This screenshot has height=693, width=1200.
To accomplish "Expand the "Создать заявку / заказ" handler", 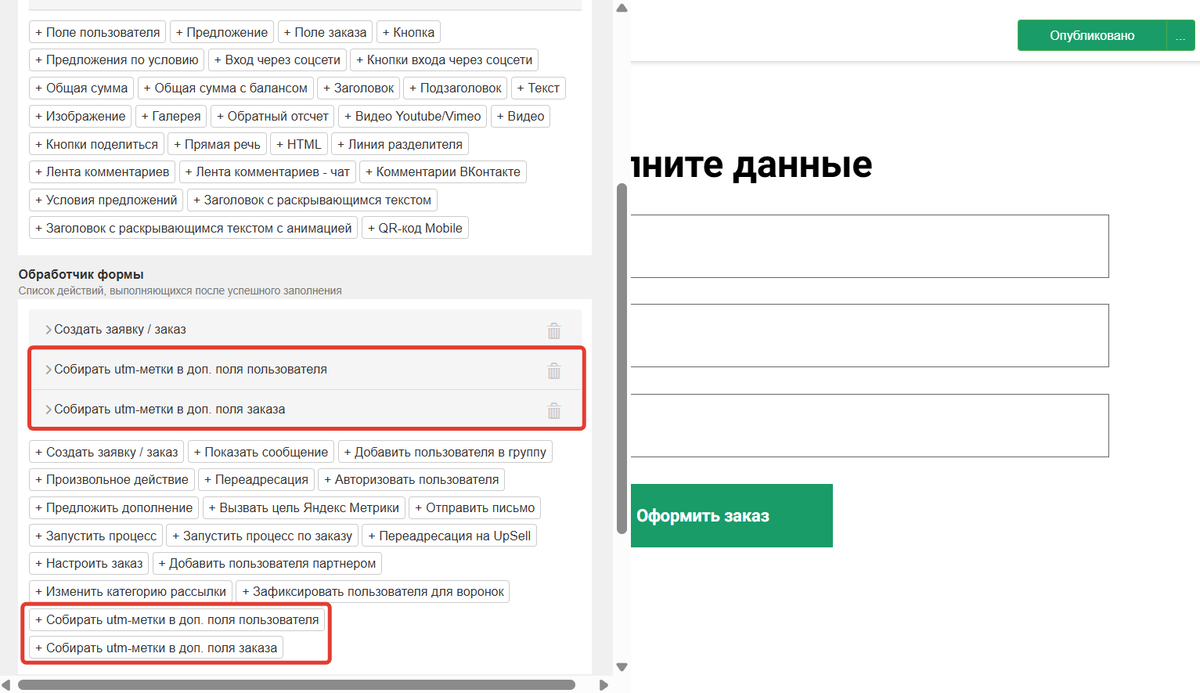I will (48, 330).
